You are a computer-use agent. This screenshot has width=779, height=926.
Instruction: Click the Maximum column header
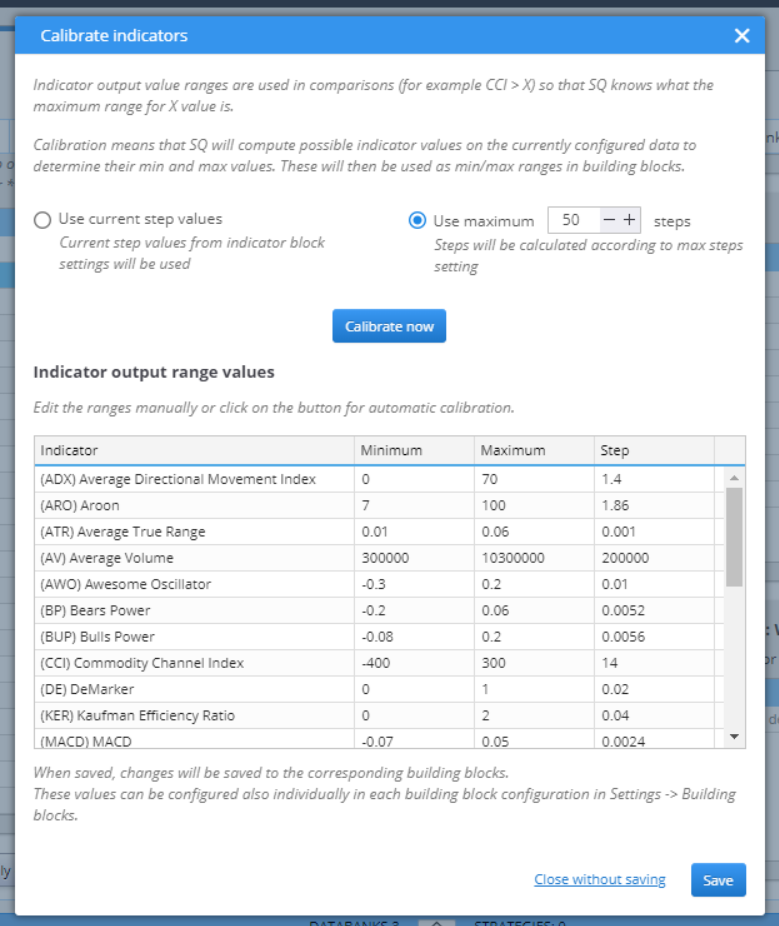[534, 451]
